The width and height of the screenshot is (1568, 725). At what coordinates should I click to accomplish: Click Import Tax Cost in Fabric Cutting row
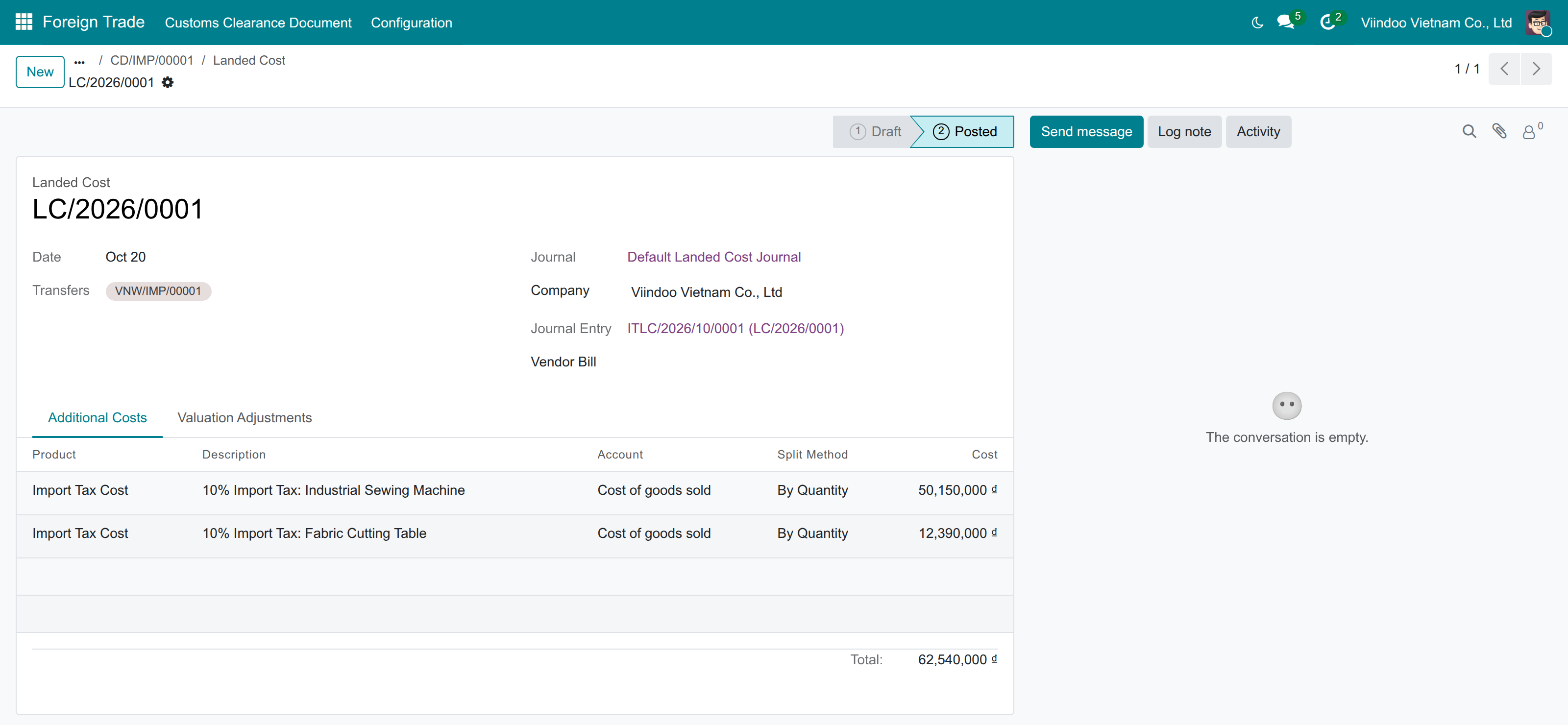click(x=80, y=533)
